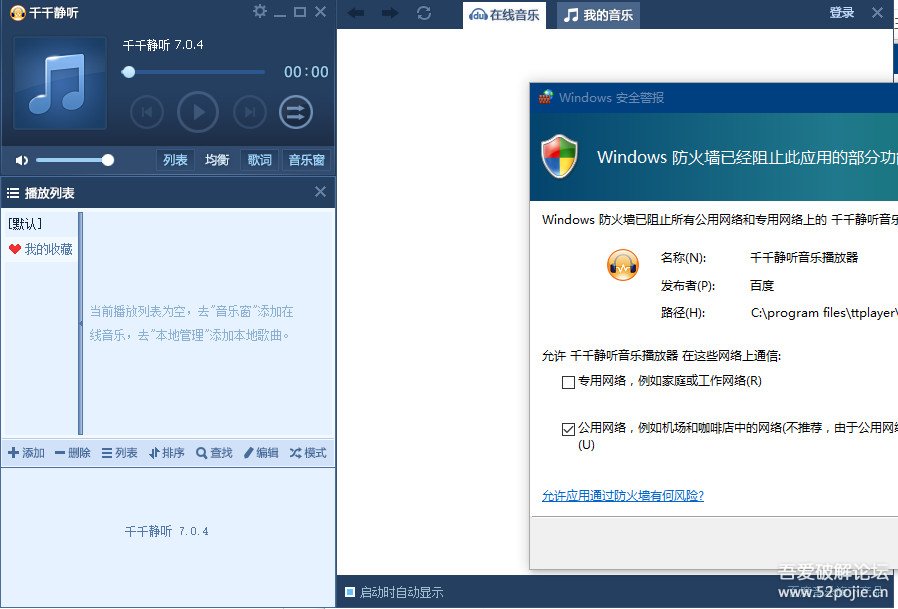Toggle the 歌词 lyrics button
This screenshot has width=898, height=609.
[259, 160]
